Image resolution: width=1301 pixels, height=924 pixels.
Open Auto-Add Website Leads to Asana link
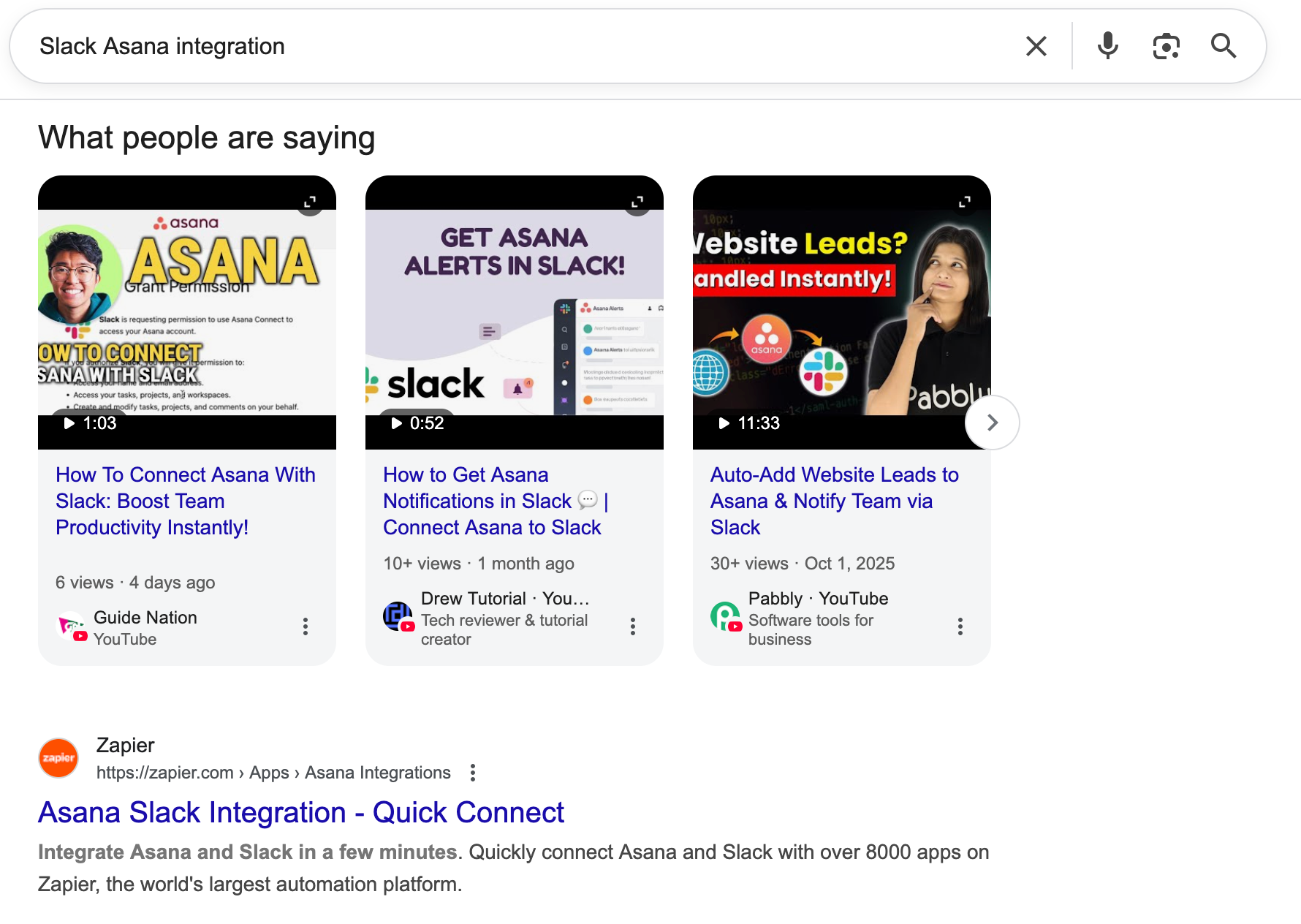(x=835, y=501)
